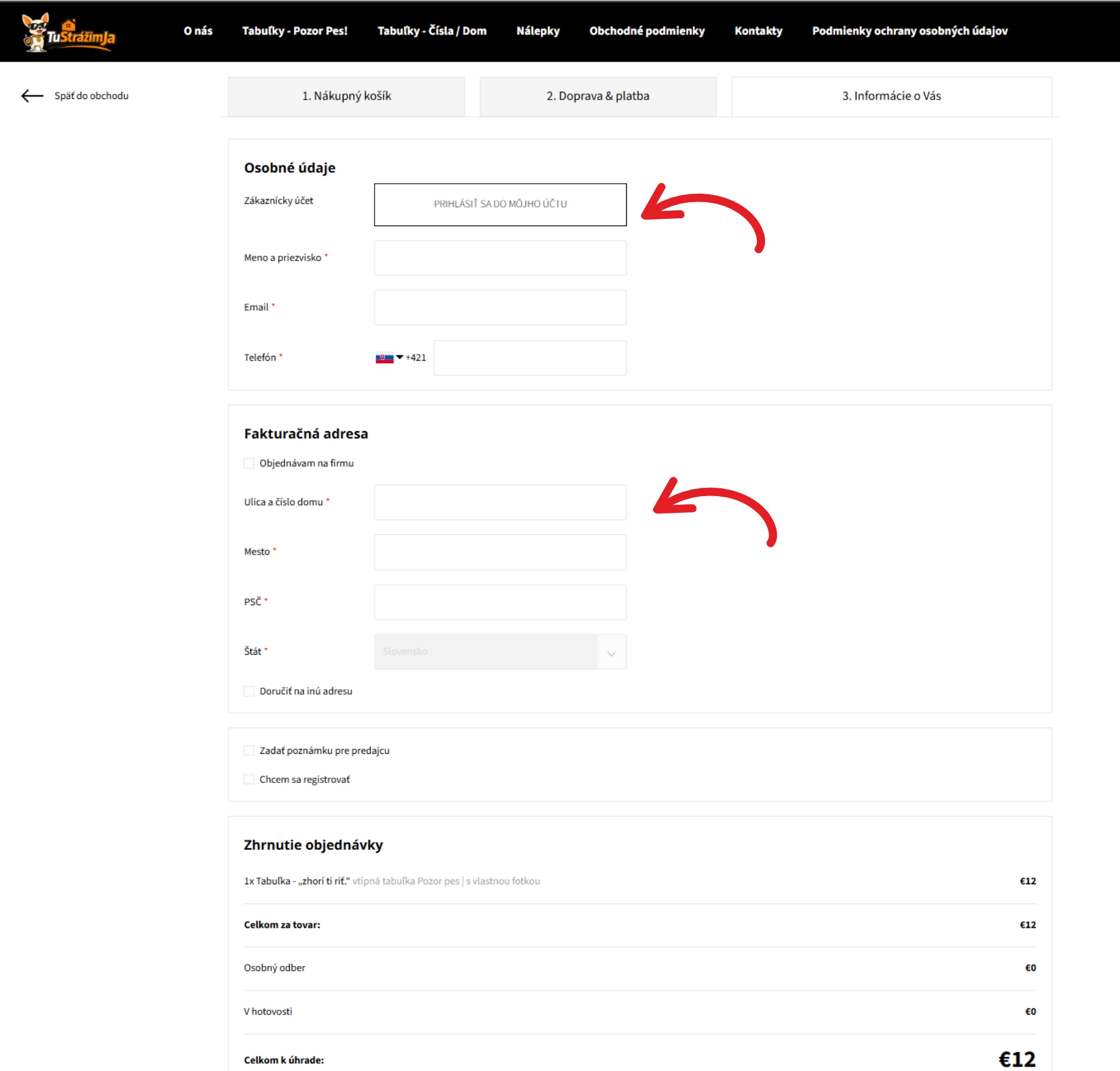This screenshot has height=1071, width=1120.
Task: Focus the Meno a priezvisko field
Action: click(500, 258)
